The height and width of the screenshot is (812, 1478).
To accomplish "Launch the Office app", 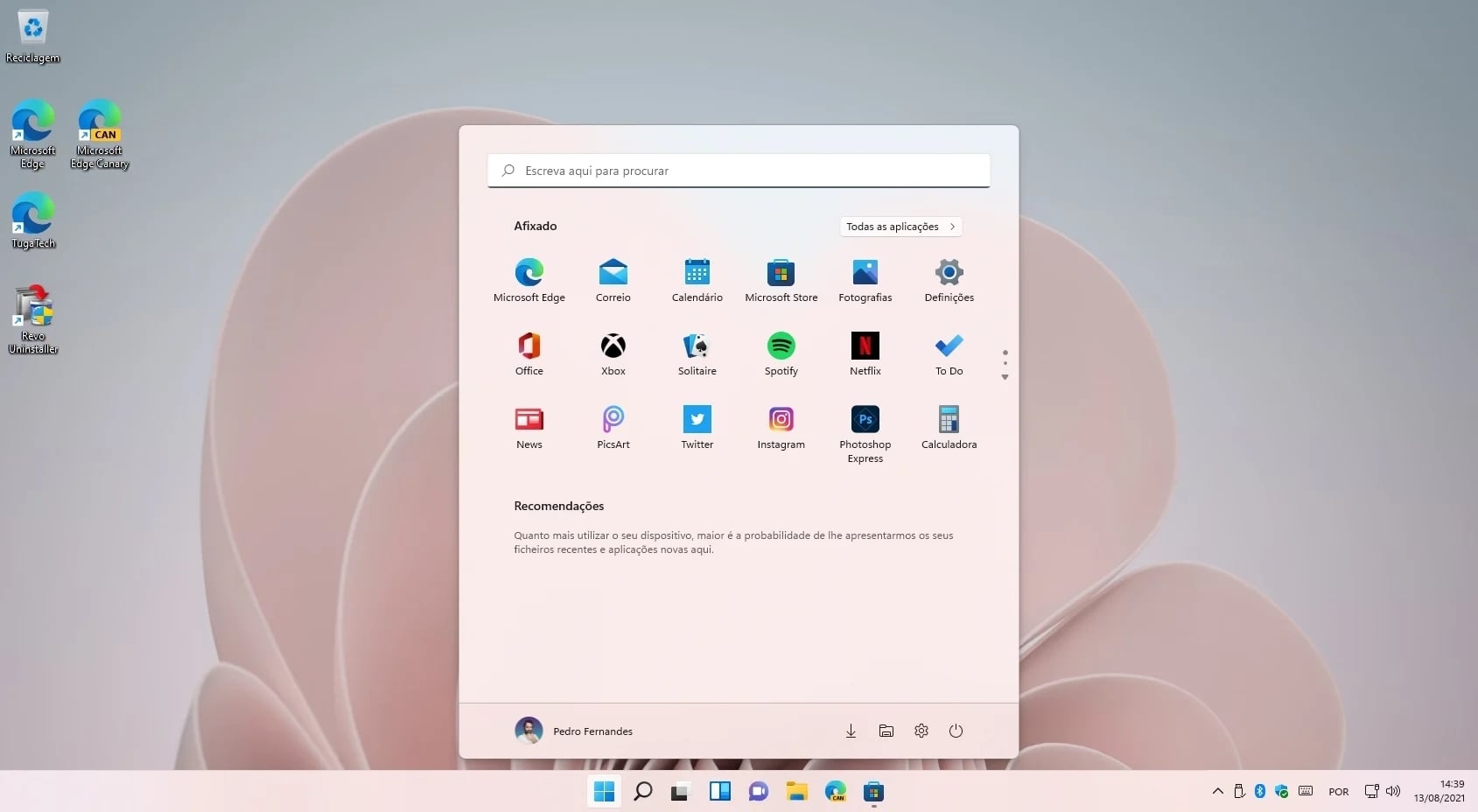I will click(x=529, y=354).
